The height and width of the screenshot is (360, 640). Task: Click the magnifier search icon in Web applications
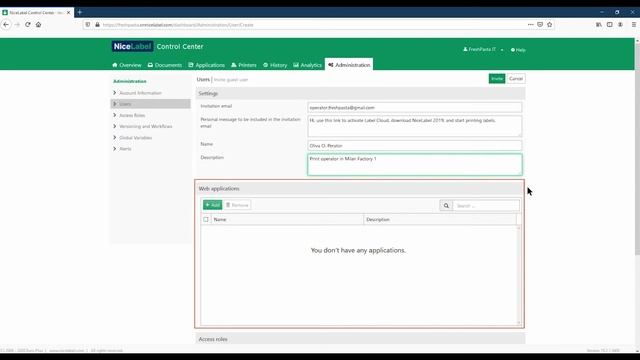446,206
